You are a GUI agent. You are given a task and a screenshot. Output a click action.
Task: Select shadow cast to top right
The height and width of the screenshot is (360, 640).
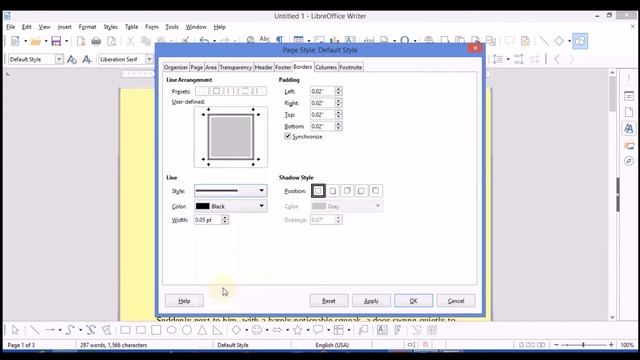click(x=347, y=191)
